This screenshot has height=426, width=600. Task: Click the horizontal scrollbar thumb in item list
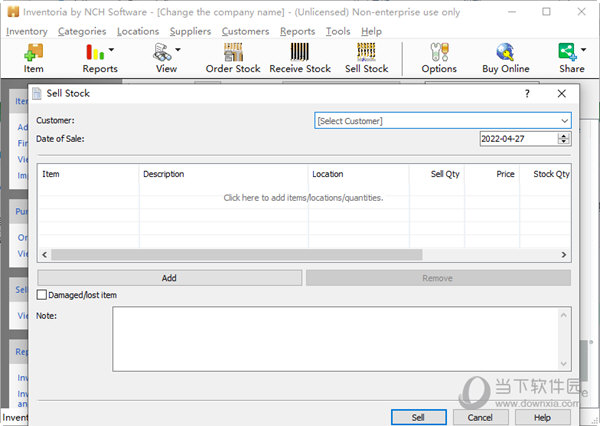237,255
